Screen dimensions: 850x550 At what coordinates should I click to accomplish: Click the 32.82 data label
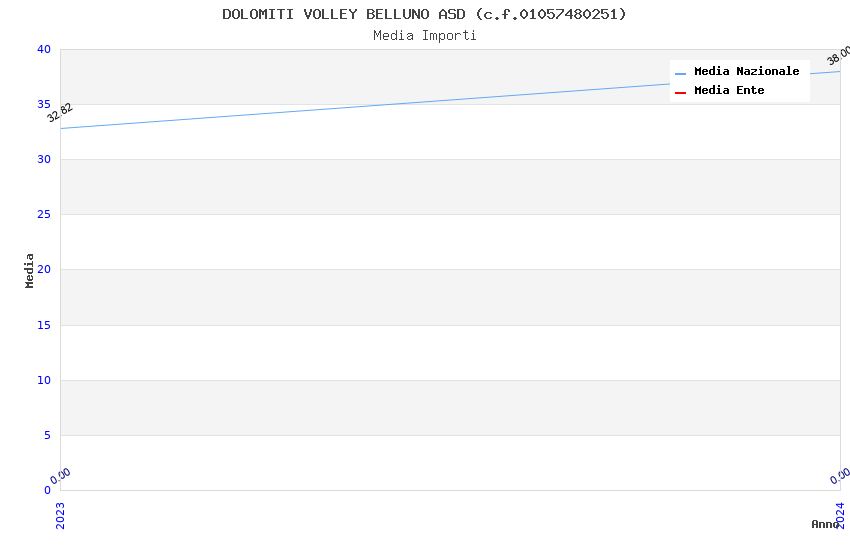[60, 113]
